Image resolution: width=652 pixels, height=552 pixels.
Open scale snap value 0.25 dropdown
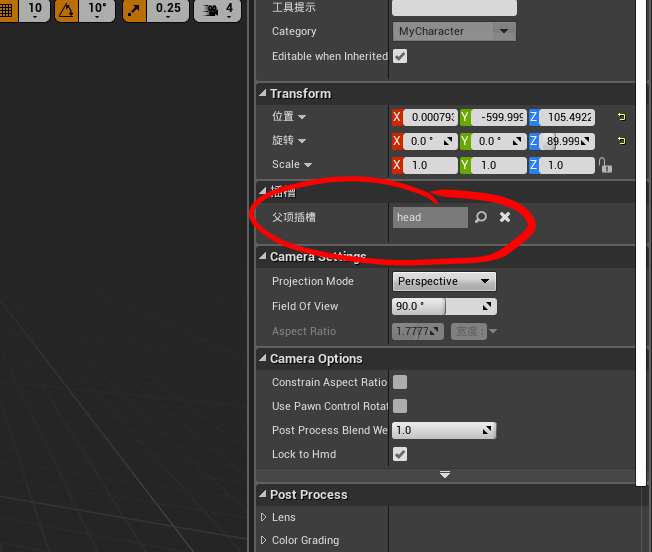(x=168, y=10)
